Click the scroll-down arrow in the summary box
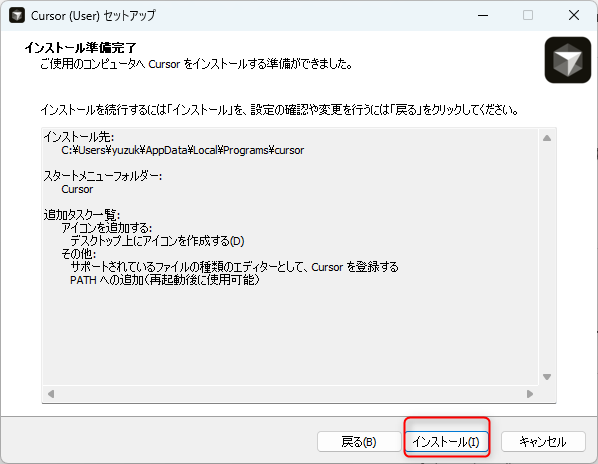This screenshot has width=598, height=464. [547, 377]
